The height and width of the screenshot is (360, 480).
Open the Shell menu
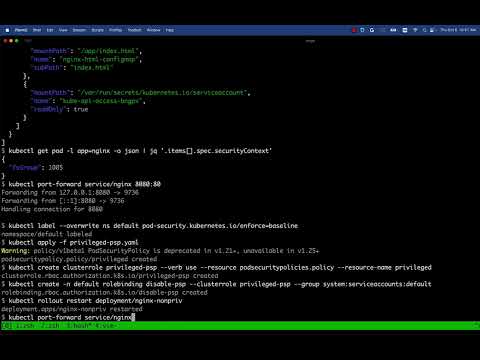[x=37, y=30]
